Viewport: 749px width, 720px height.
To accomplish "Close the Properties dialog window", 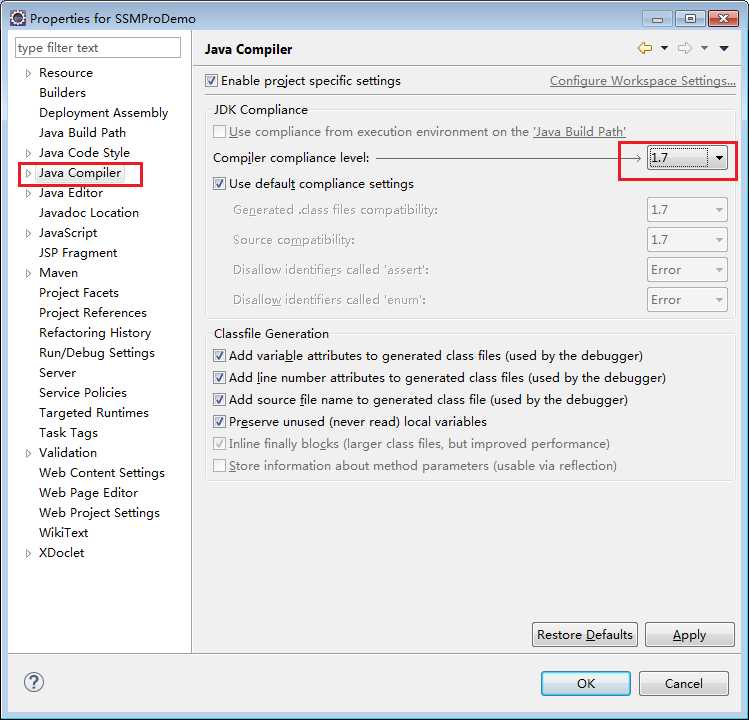I will [724, 19].
